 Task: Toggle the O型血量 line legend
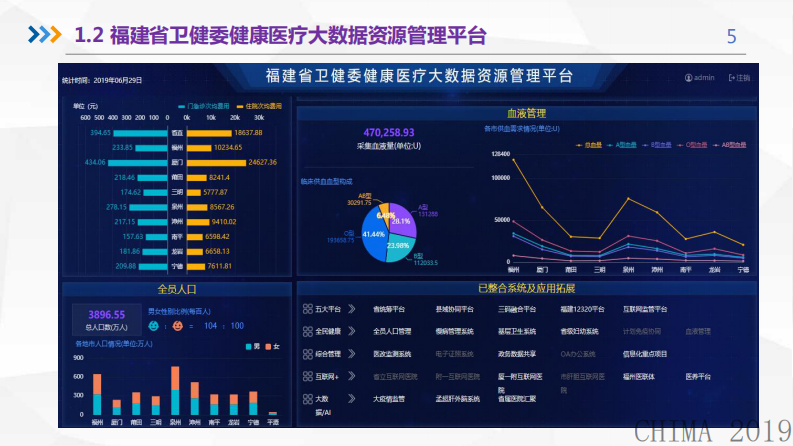[692, 145]
